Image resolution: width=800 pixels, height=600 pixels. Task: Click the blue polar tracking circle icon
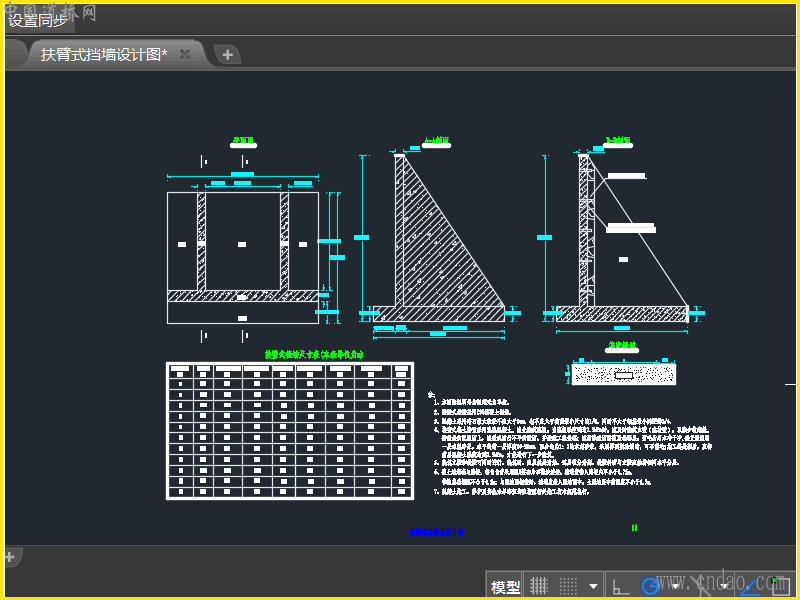[651, 586]
